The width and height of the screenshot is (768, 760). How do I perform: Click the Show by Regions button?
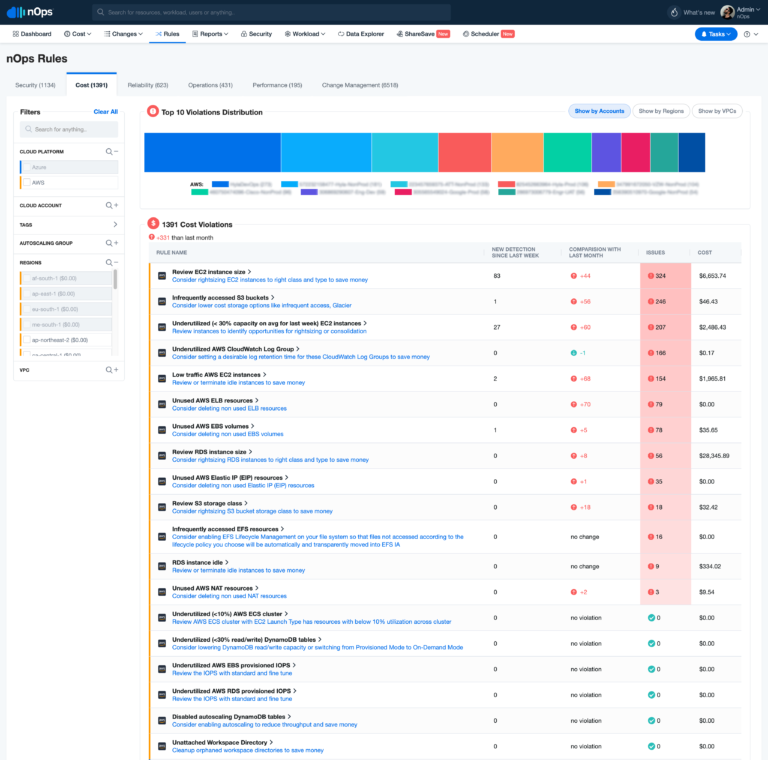click(660, 111)
